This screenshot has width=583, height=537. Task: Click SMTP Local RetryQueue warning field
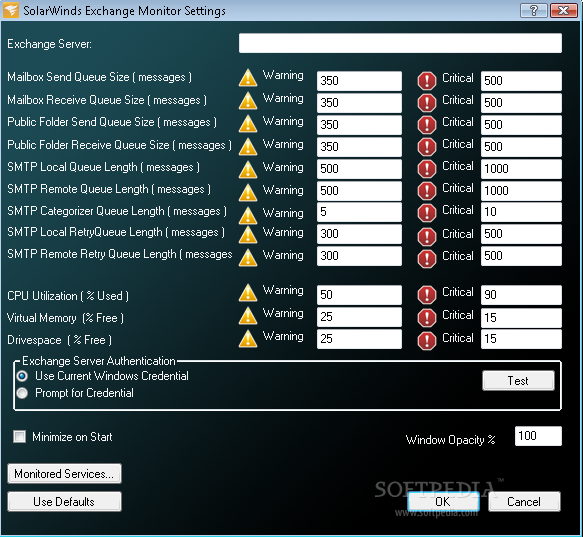click(359, 234)
